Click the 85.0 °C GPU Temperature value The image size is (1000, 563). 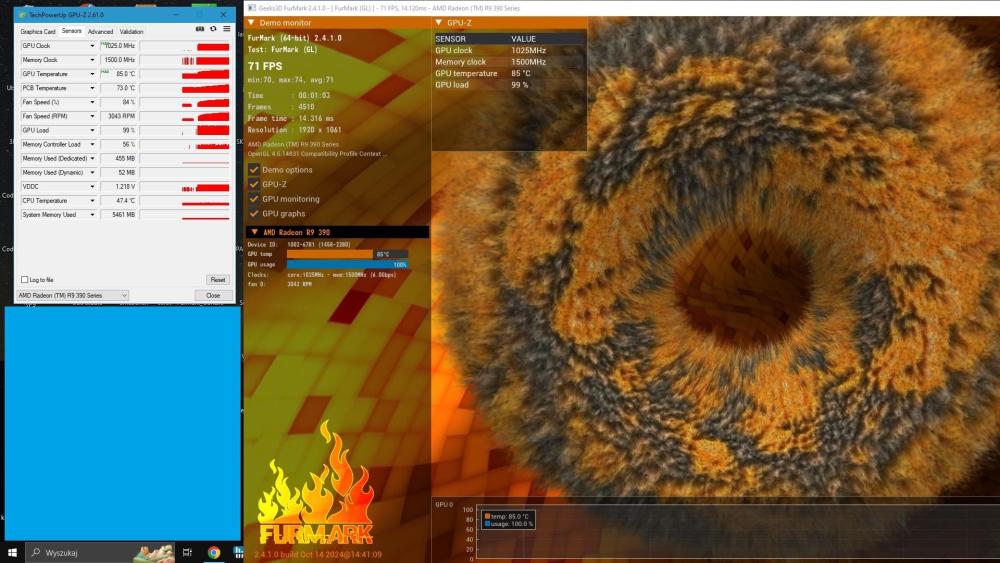coord(119,74)
